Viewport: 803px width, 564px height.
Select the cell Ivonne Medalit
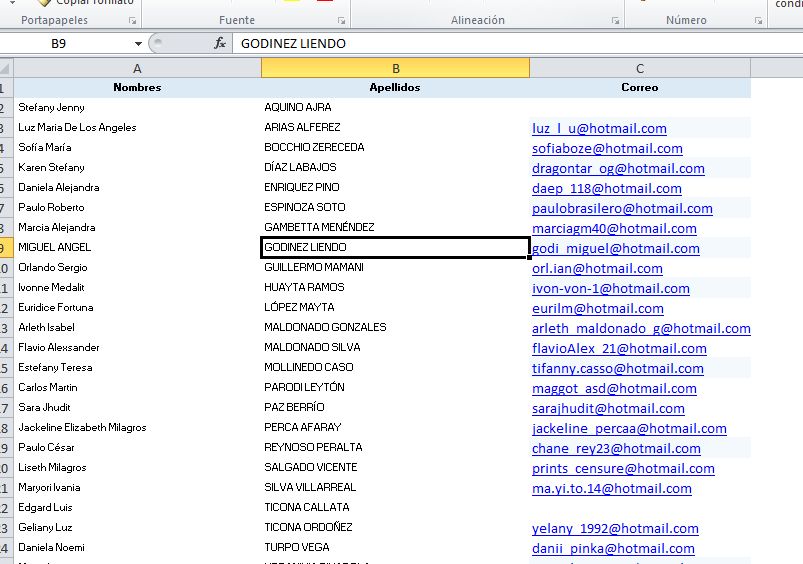tap(137, 287)
